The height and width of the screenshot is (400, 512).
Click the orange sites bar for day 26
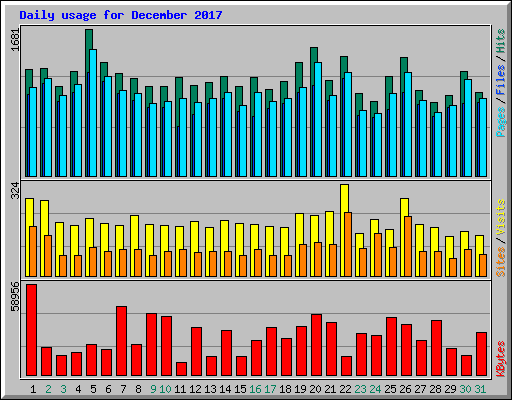click(408, 246)
